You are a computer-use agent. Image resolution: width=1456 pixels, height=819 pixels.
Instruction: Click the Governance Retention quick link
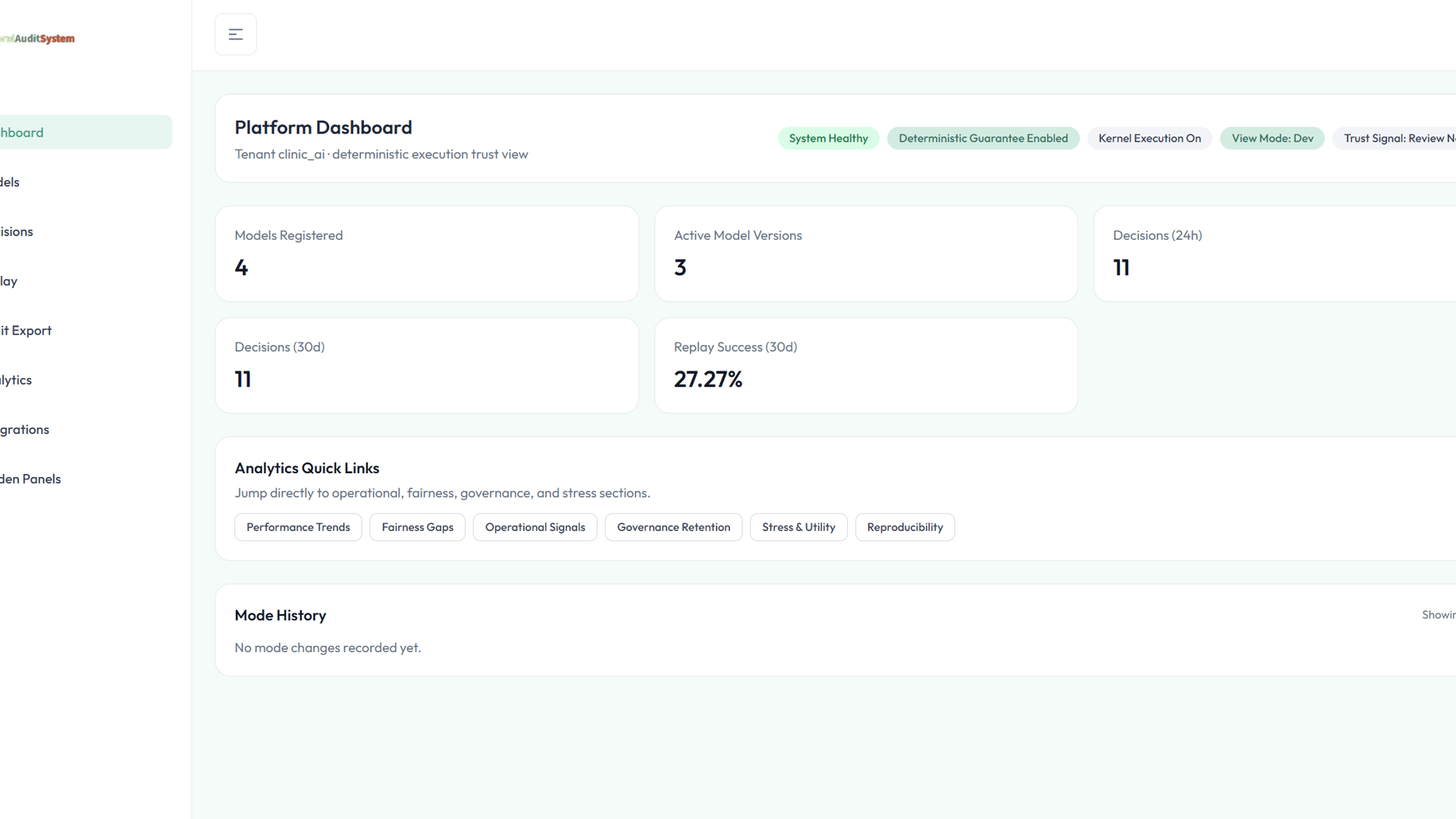[x=673, y=528]
